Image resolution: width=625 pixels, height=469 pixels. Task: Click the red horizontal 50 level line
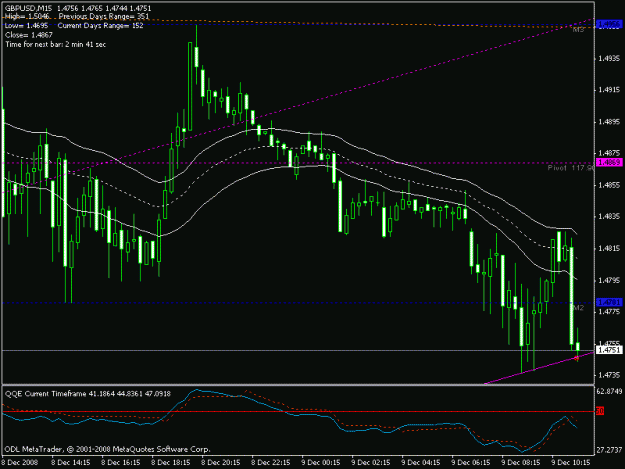(x=298, y=411)
